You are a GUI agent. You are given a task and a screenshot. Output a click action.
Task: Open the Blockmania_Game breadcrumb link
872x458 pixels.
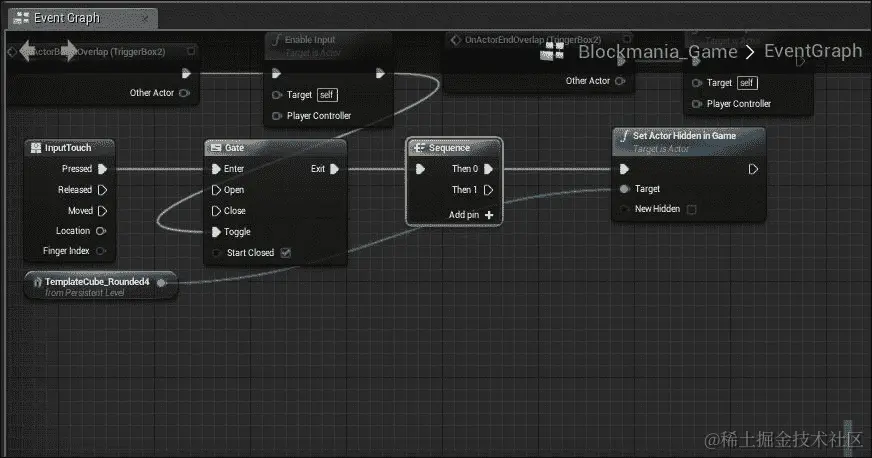657,52
